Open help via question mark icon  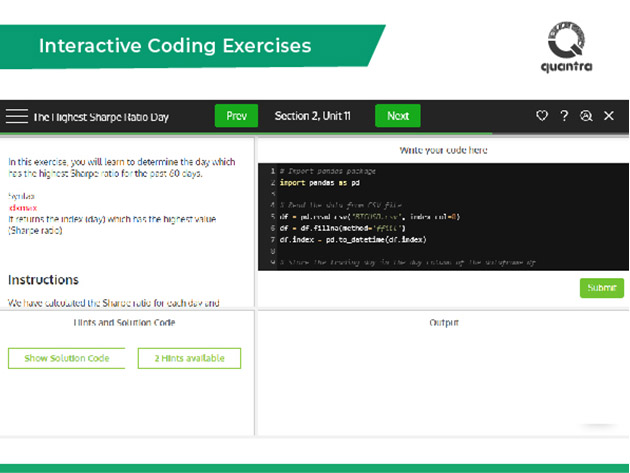[564, 116]
